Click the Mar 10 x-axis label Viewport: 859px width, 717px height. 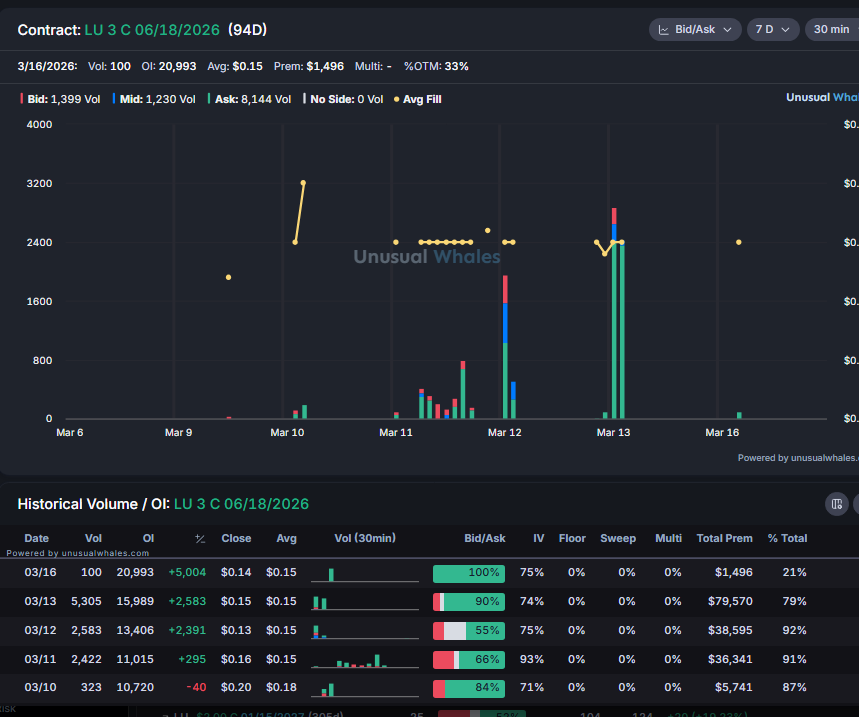coord(287,433)
